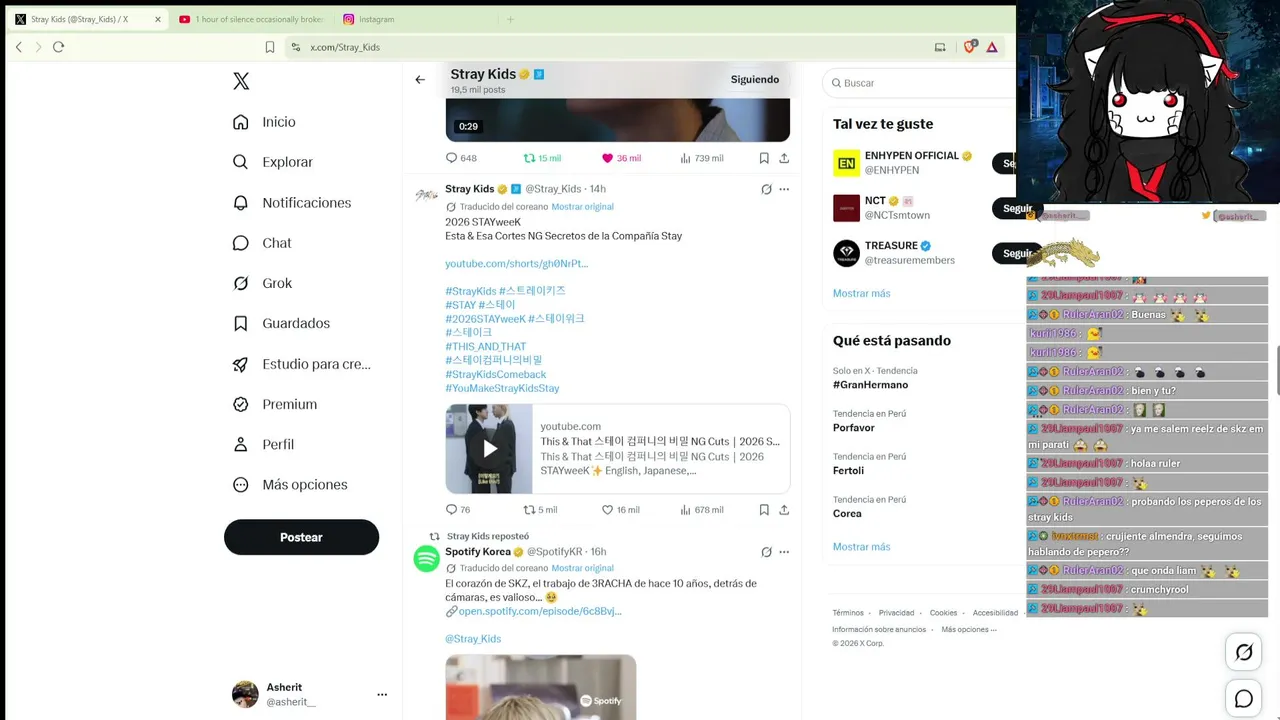Open Perfil from the sidebar
The width and height of the screenshot is (1280, 720).
coord(263,444)
